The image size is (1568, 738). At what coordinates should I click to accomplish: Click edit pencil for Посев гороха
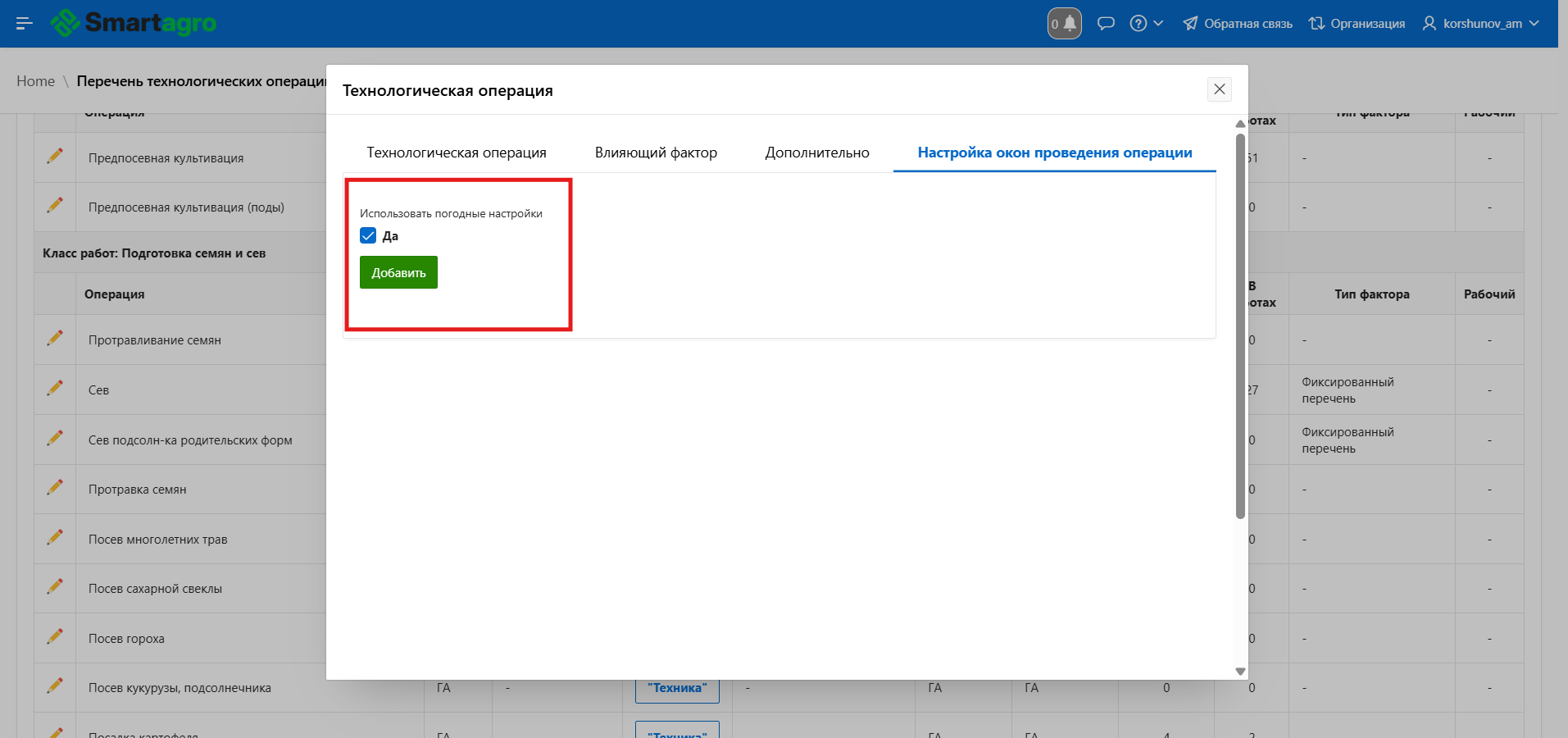click(x=55, y=636)
